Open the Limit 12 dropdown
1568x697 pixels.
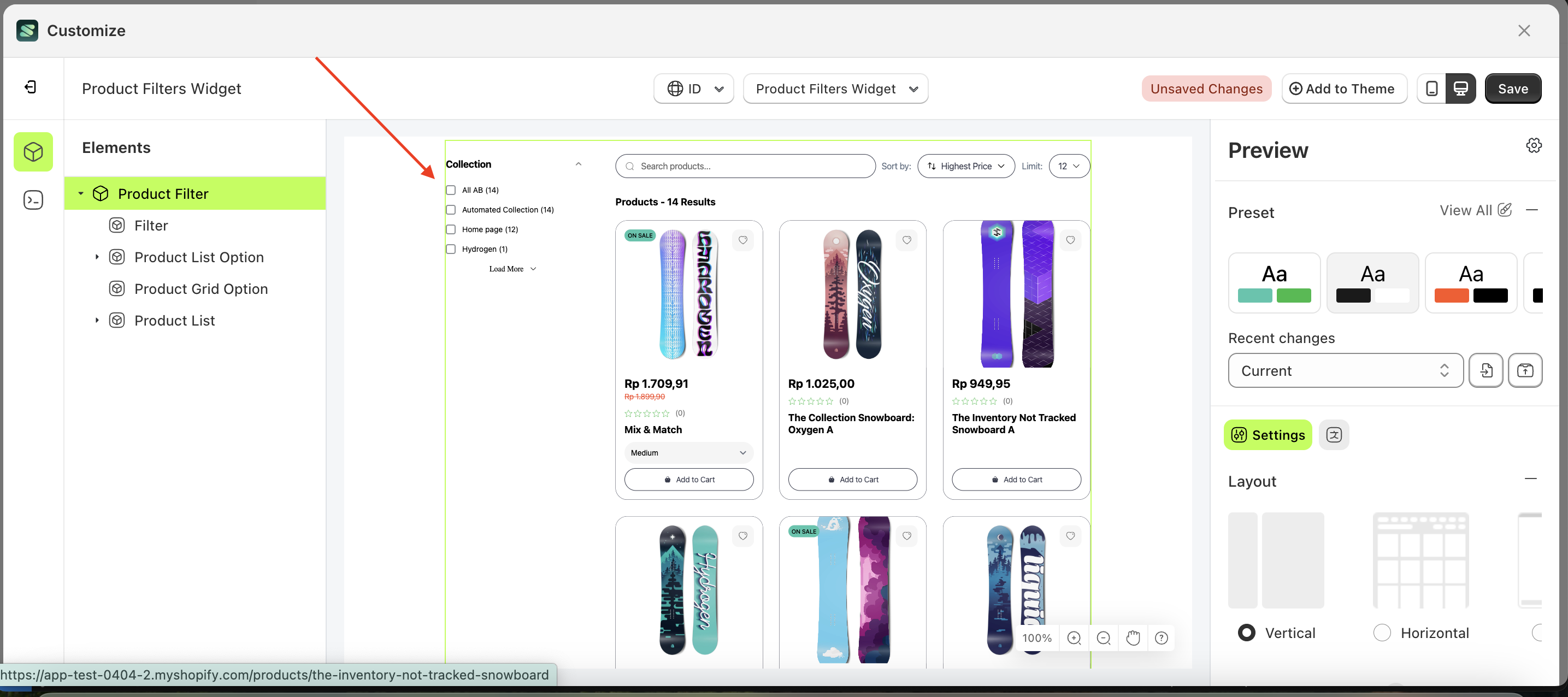pyautogui.click(x=1069, y=166)
